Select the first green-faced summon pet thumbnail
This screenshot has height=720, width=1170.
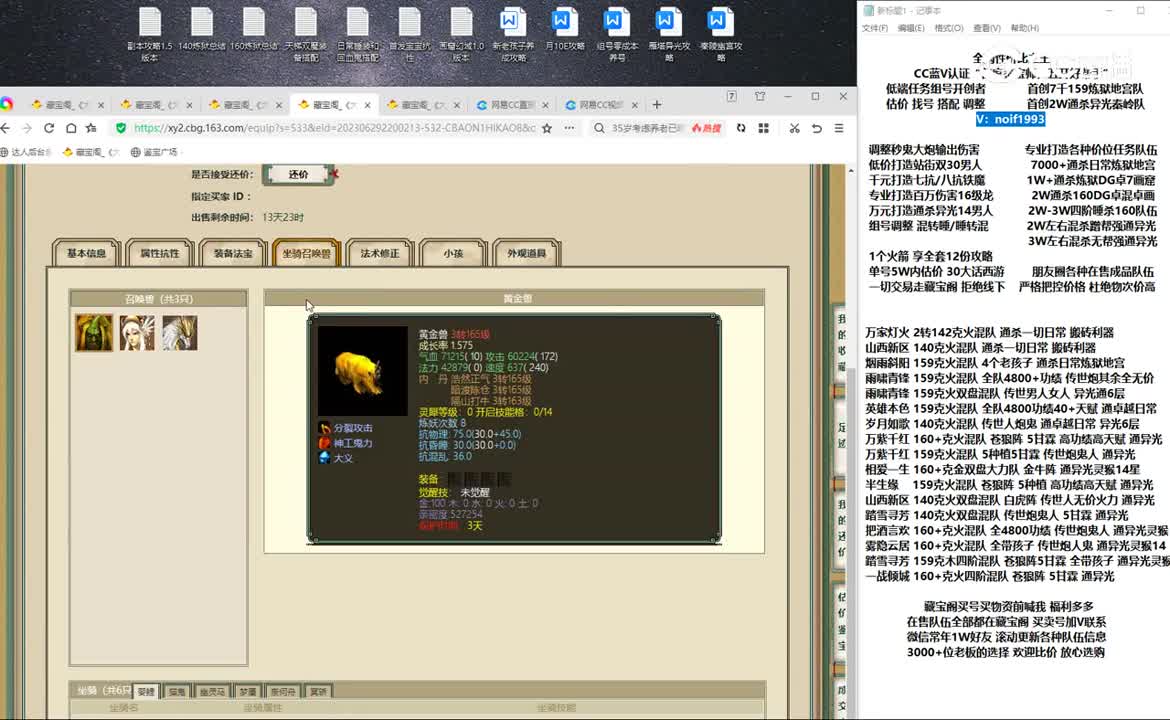click(x=94, y=332)
